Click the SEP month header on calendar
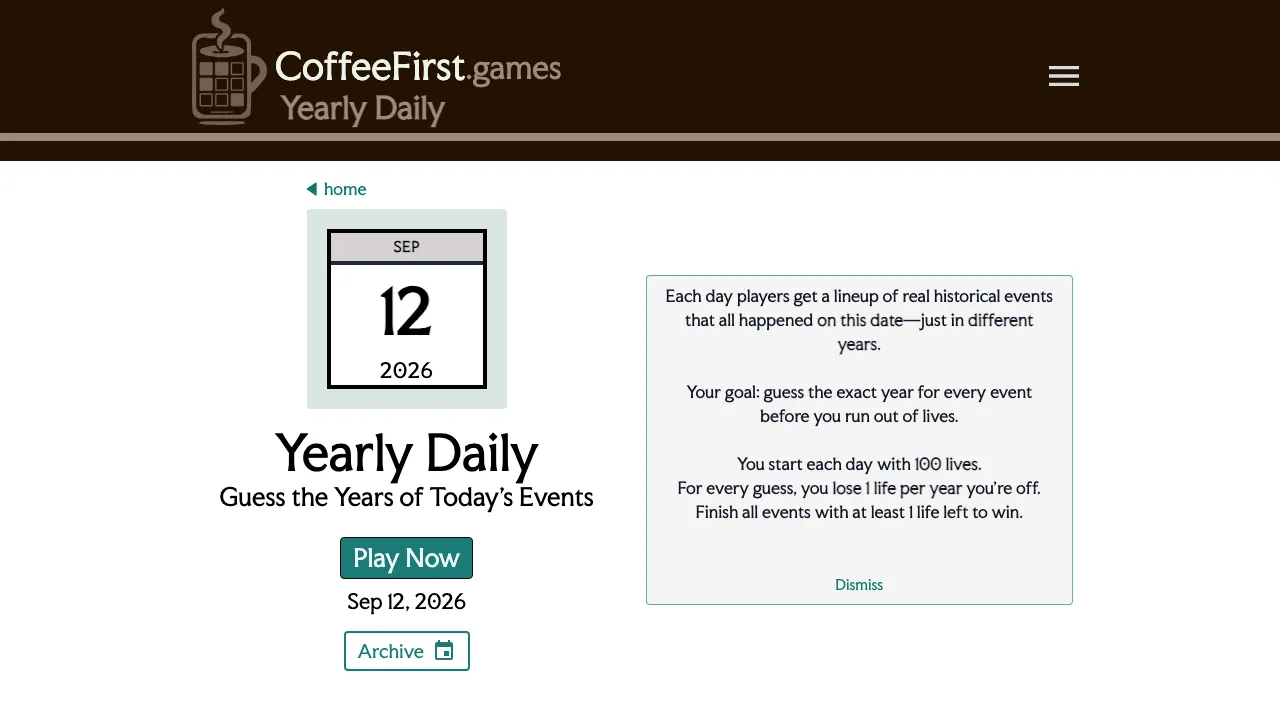This screenshot has height=720, width=1280. 406,247
